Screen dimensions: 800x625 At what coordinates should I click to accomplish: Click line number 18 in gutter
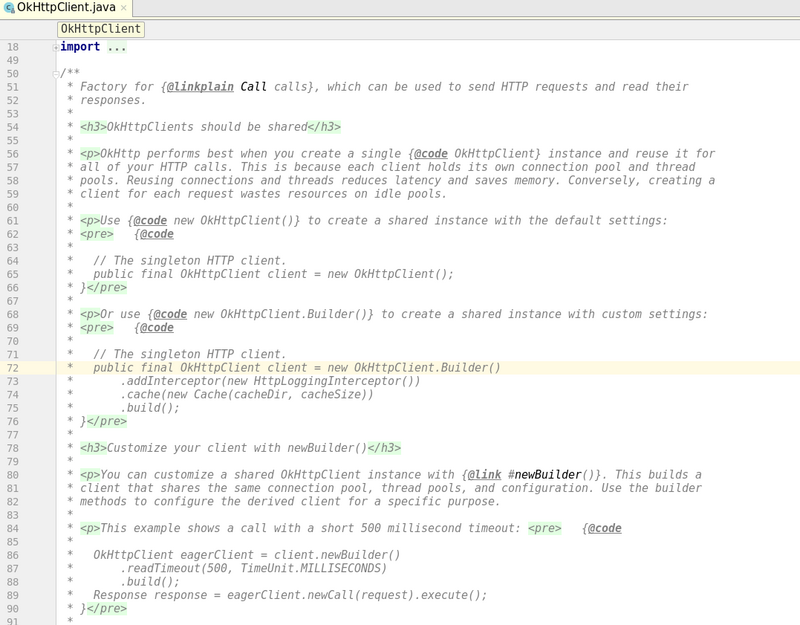(x=13, y=47)
